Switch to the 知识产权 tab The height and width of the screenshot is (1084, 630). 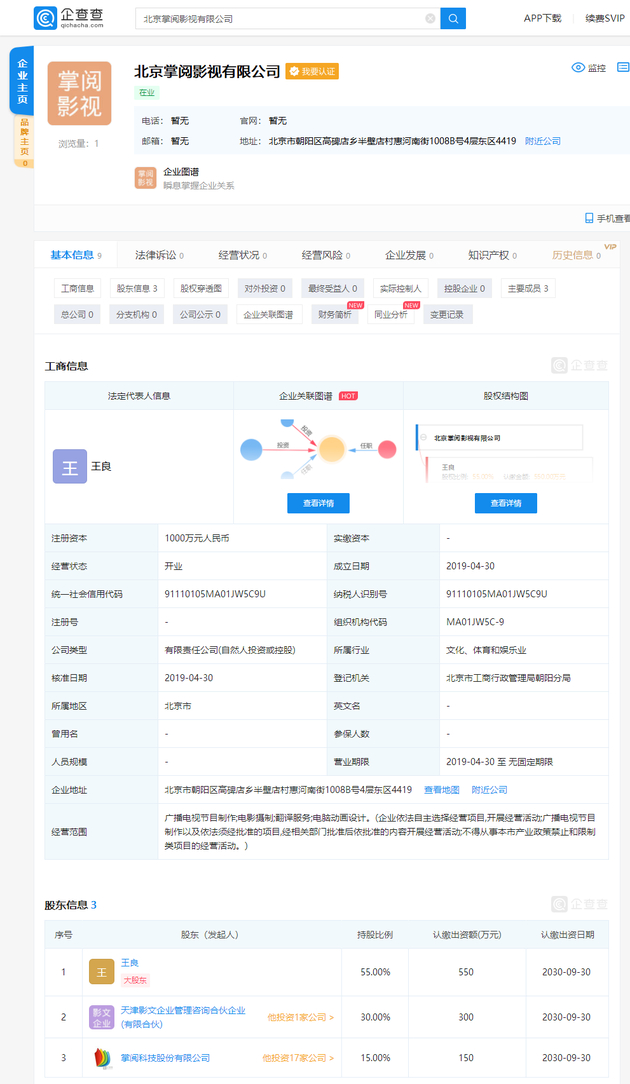tap(492, 255)
